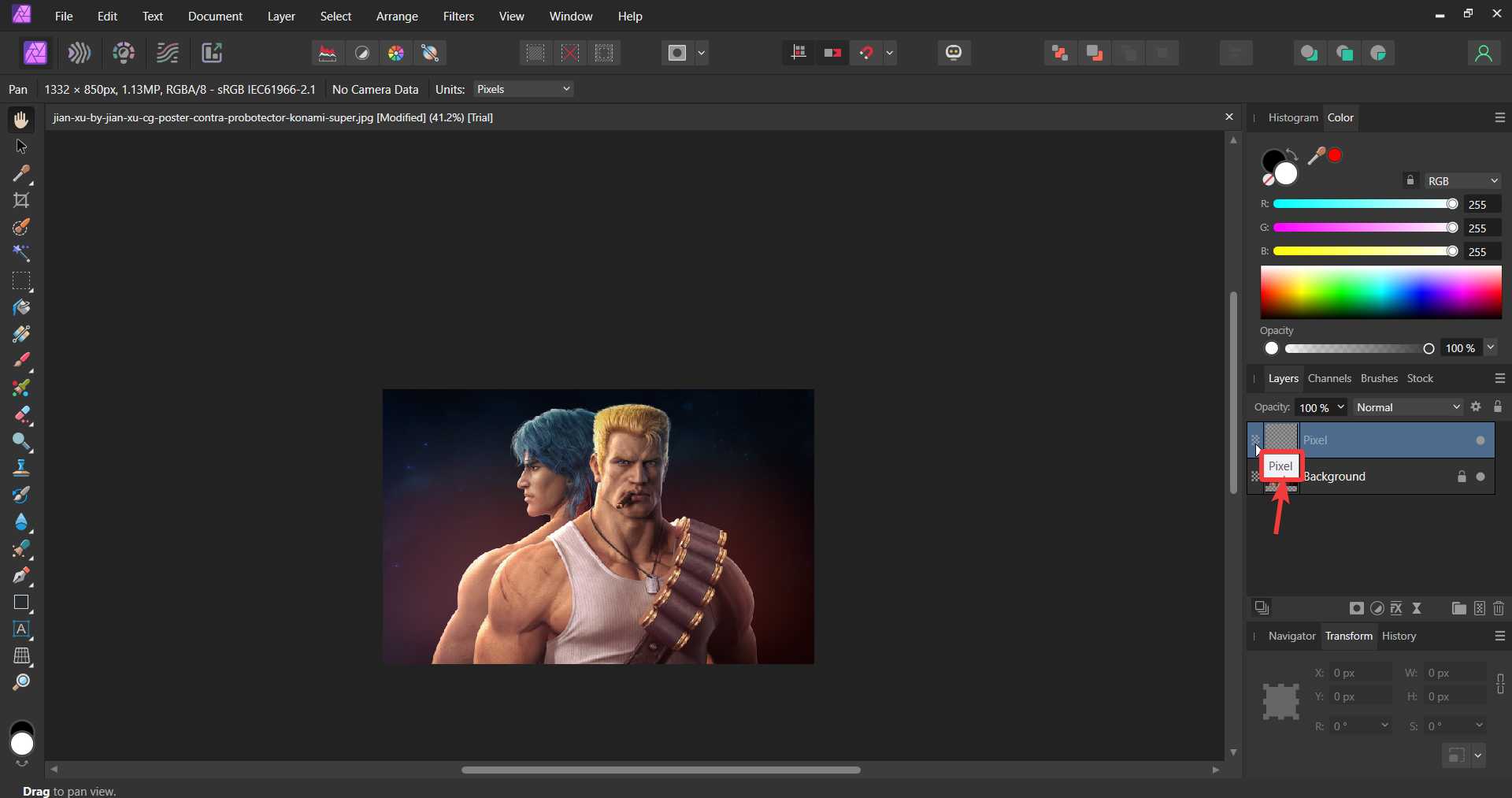Open the account profile icon
The image size is (1512, 798).
point(1484,53)
